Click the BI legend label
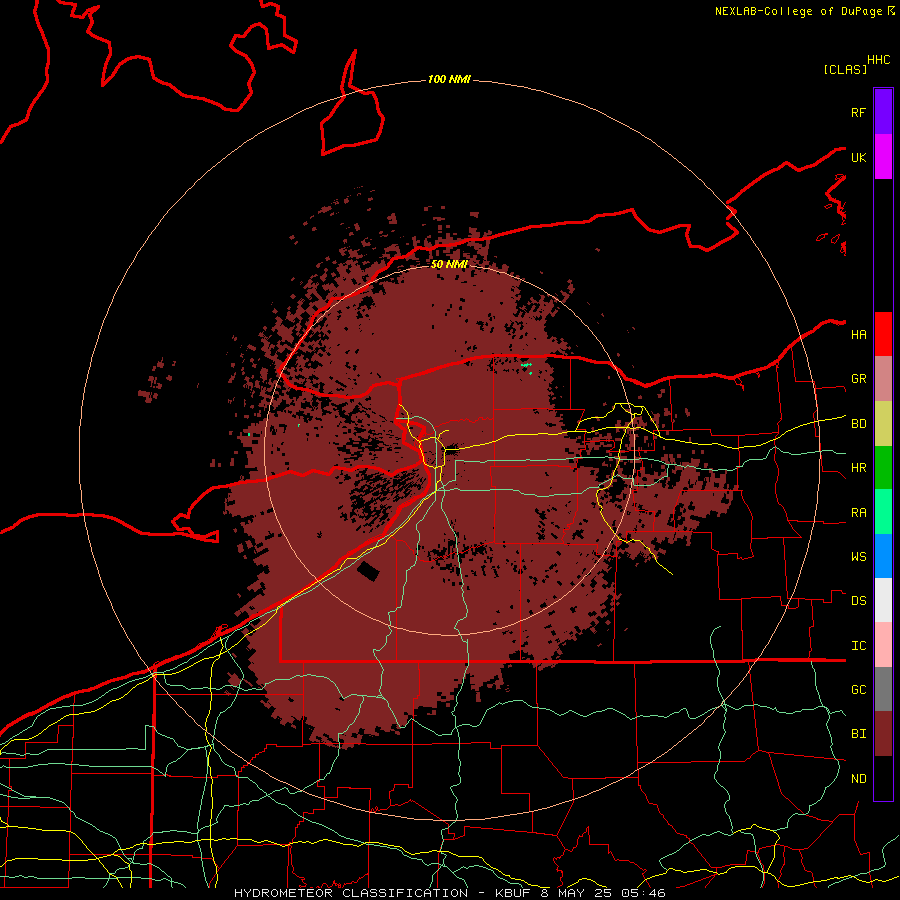This screenshot has height=900, width=900. [x=858, y=734]
